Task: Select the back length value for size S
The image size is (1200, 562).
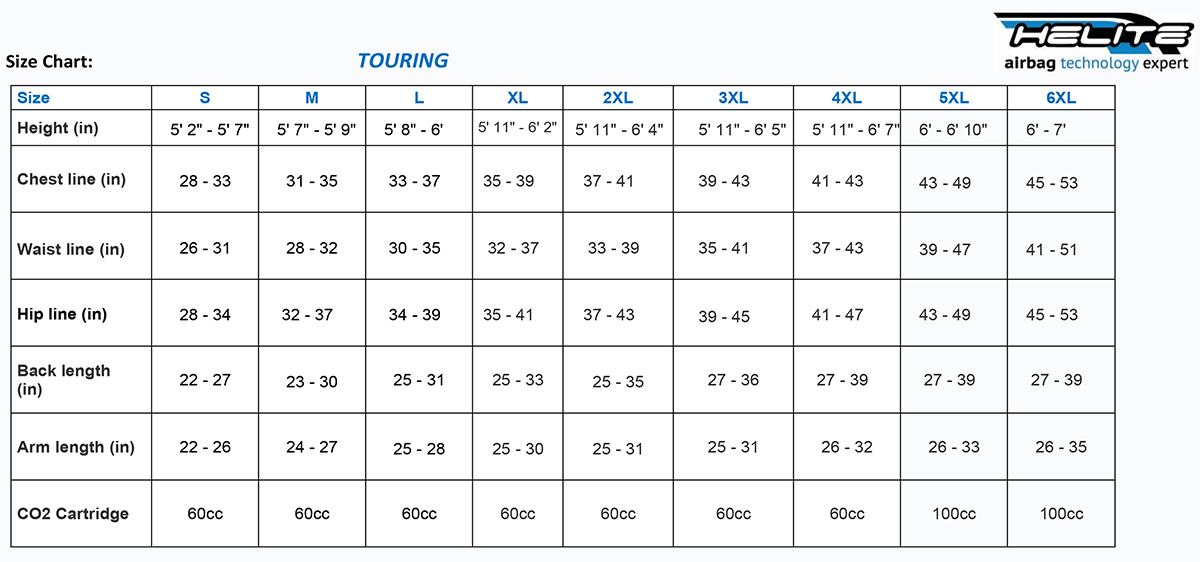Action: pyautogui.click(x=205, y=380)
